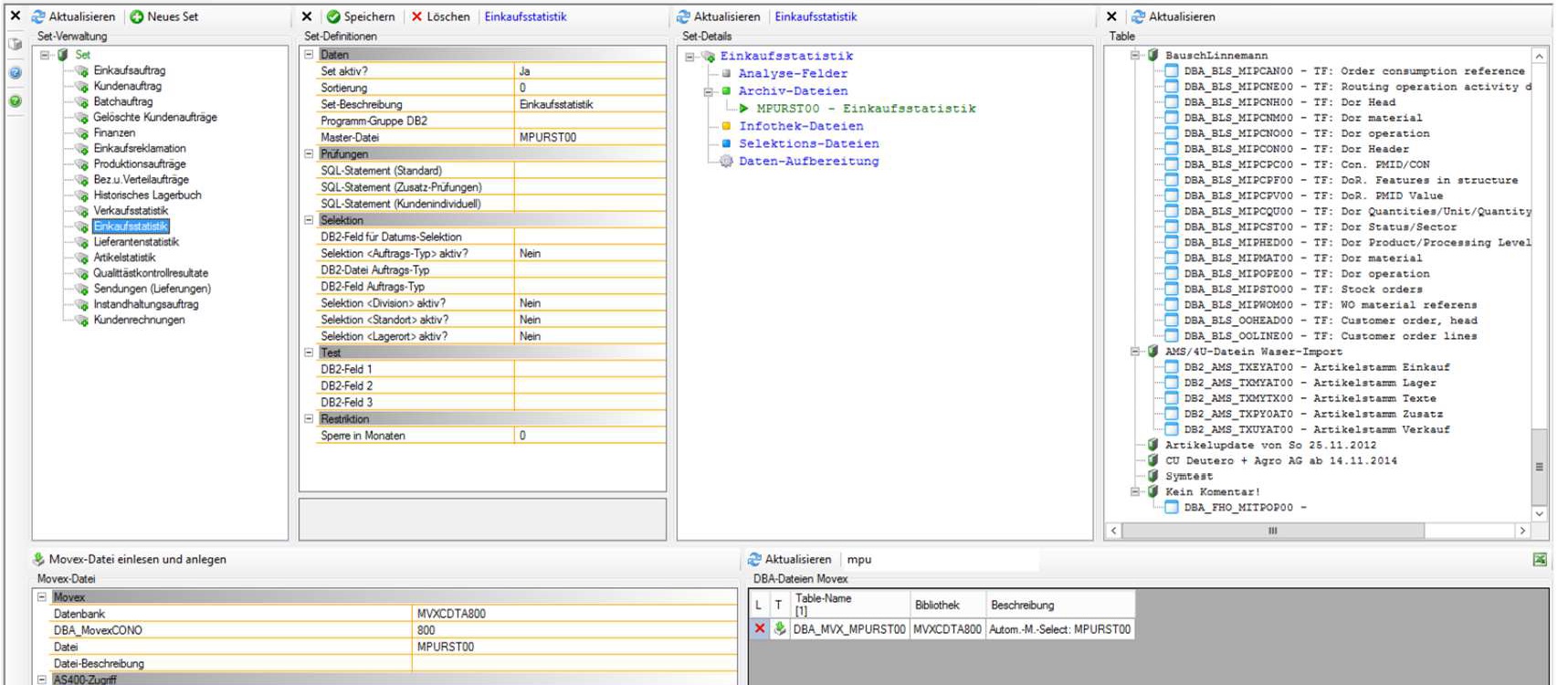Open the Analyse-Felder node
The width and height of the screenshot is (1568, 685).
(793, 73)
